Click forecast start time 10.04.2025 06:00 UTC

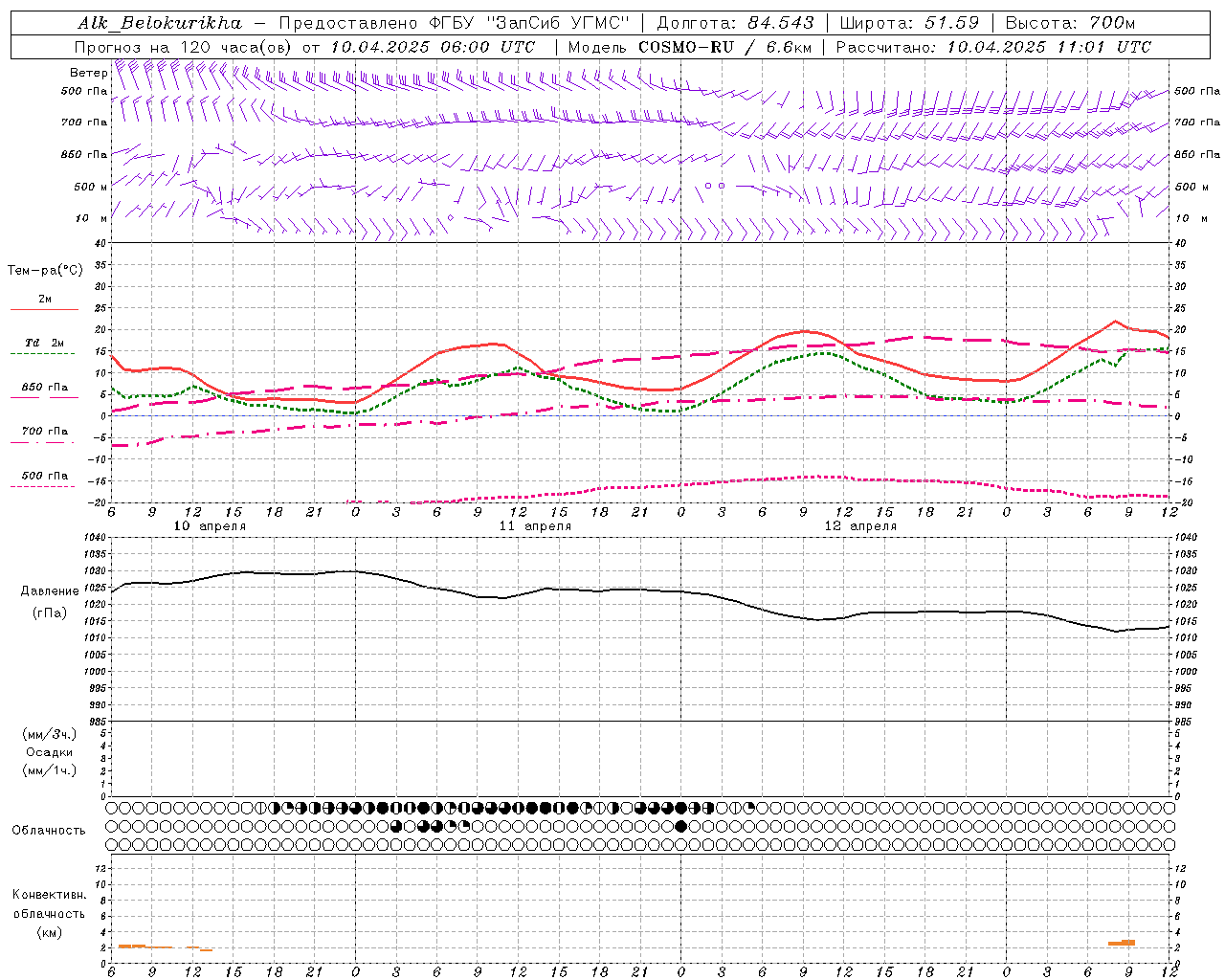(x=432, y=47)
